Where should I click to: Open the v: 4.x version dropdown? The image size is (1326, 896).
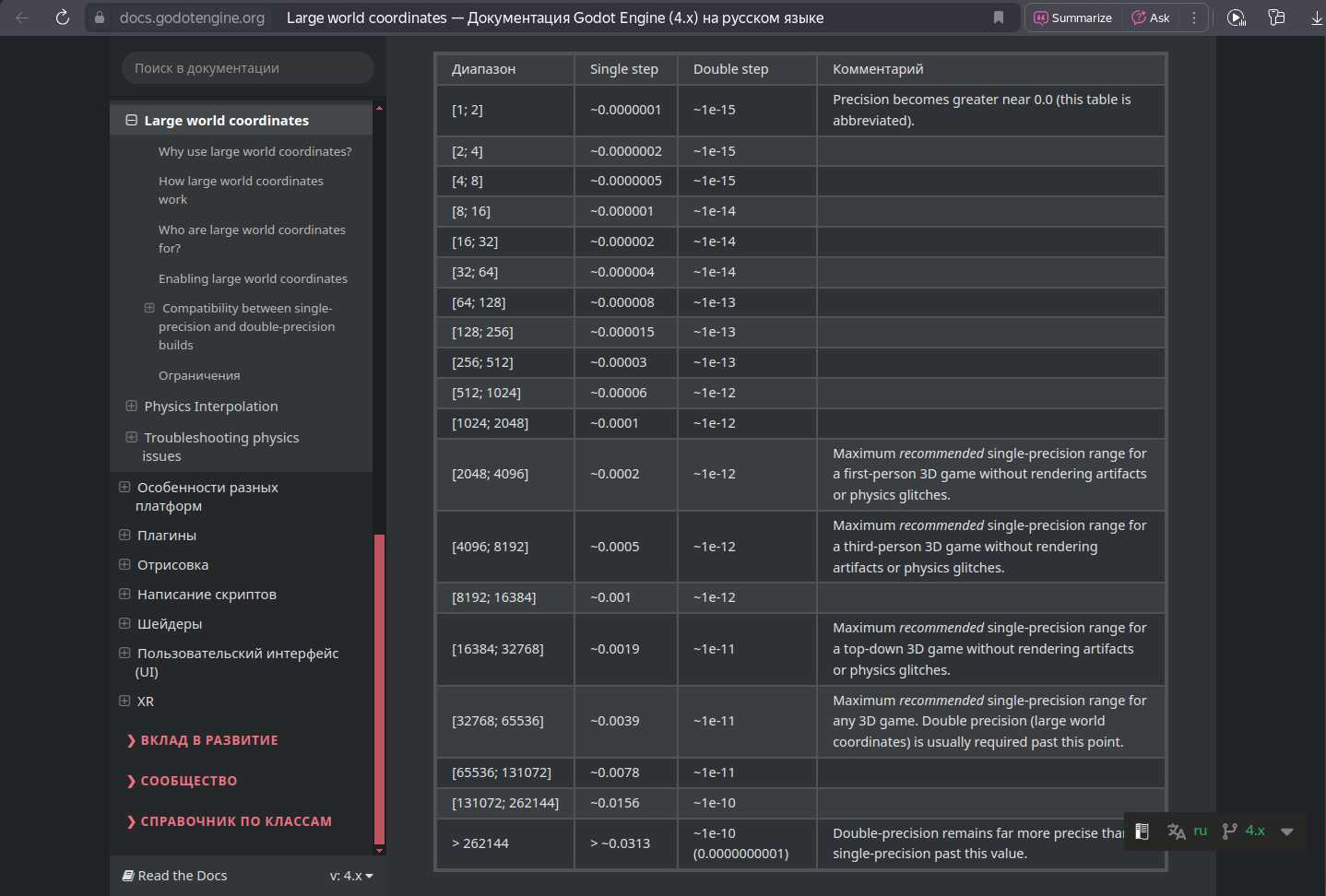coord(350,876)
